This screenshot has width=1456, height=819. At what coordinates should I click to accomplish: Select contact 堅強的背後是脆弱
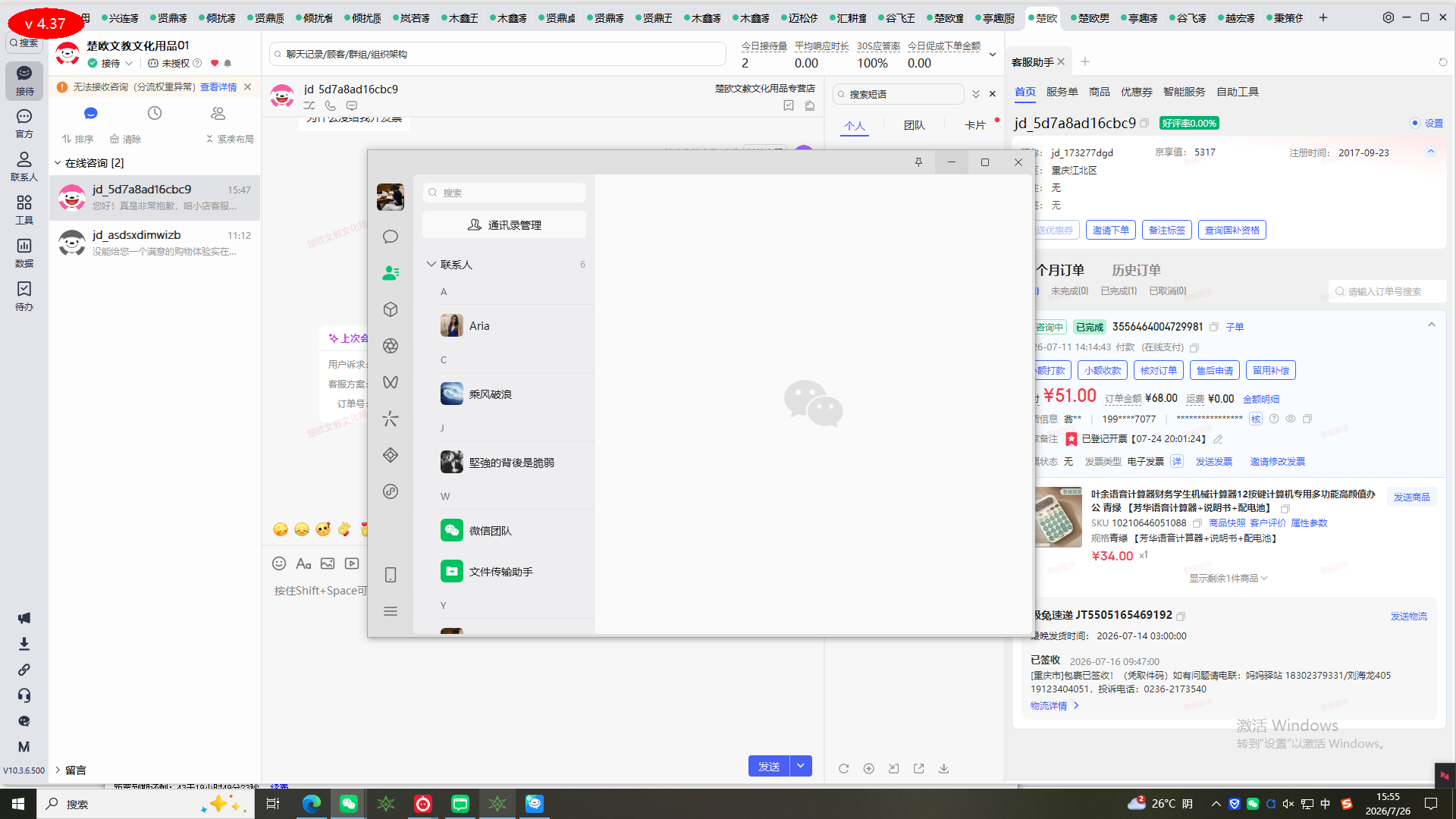504,463
